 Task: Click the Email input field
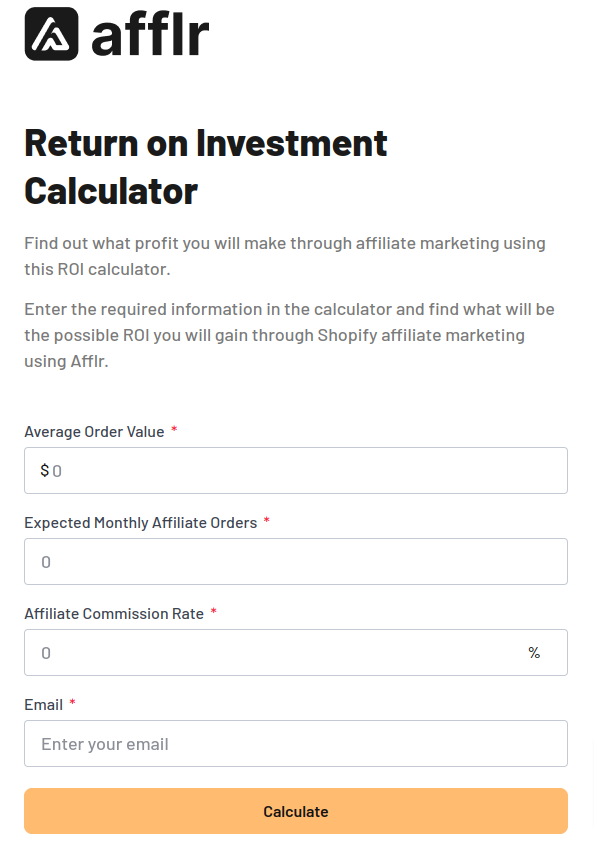click(296, 743)
